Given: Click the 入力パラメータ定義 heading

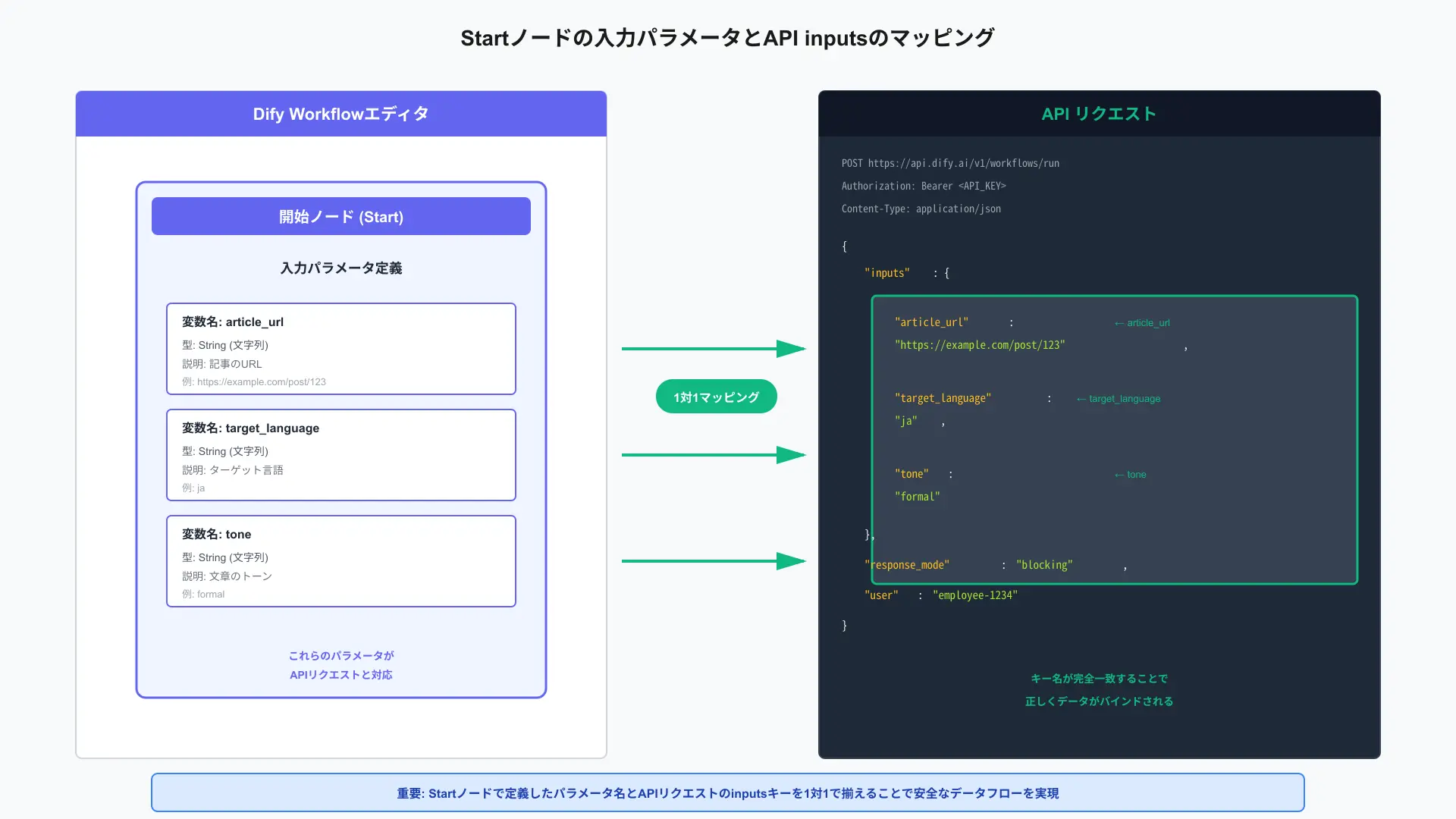Looking at the screenshot, I should [341, 268].
